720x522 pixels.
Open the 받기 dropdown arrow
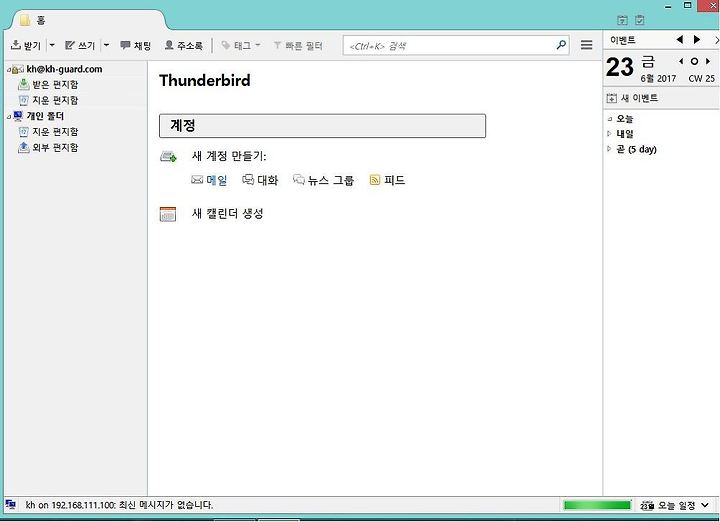coord(52,45)
